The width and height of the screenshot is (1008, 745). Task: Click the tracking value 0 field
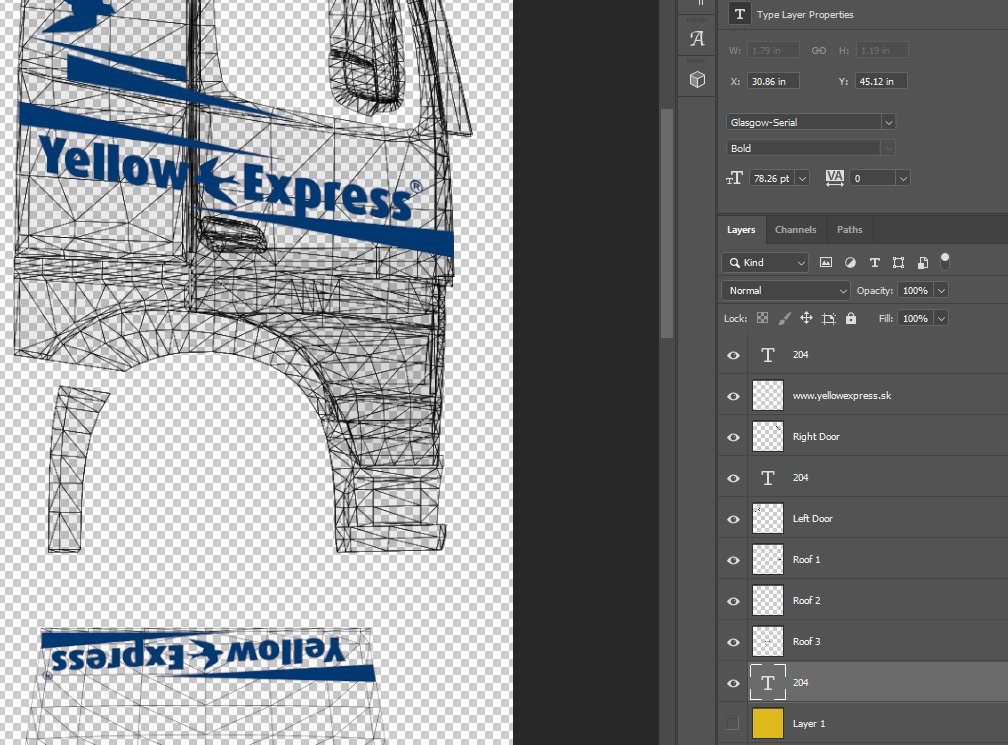(x=872, y=179)
